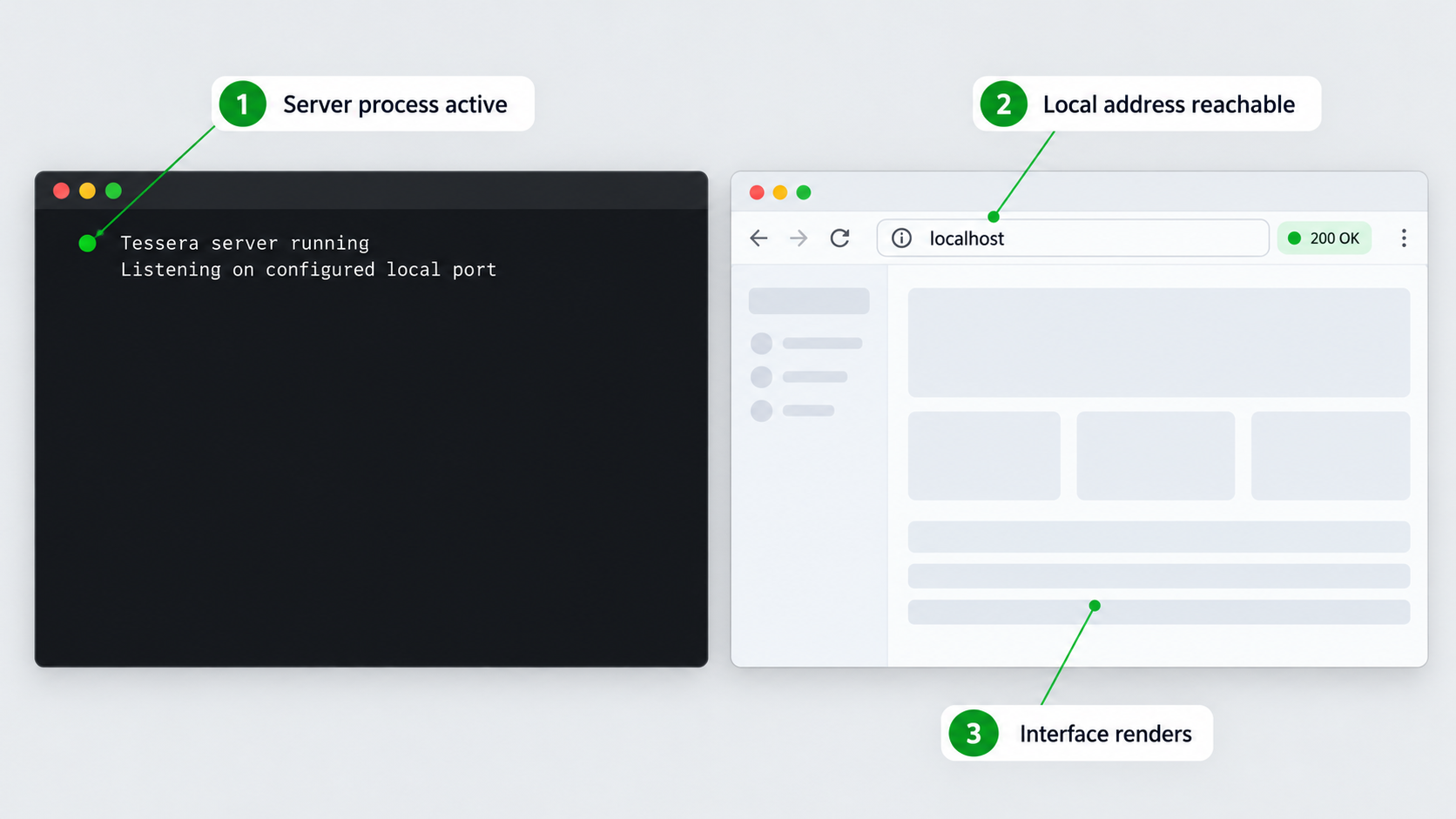Click the browser forward arrow

[799, 238]
